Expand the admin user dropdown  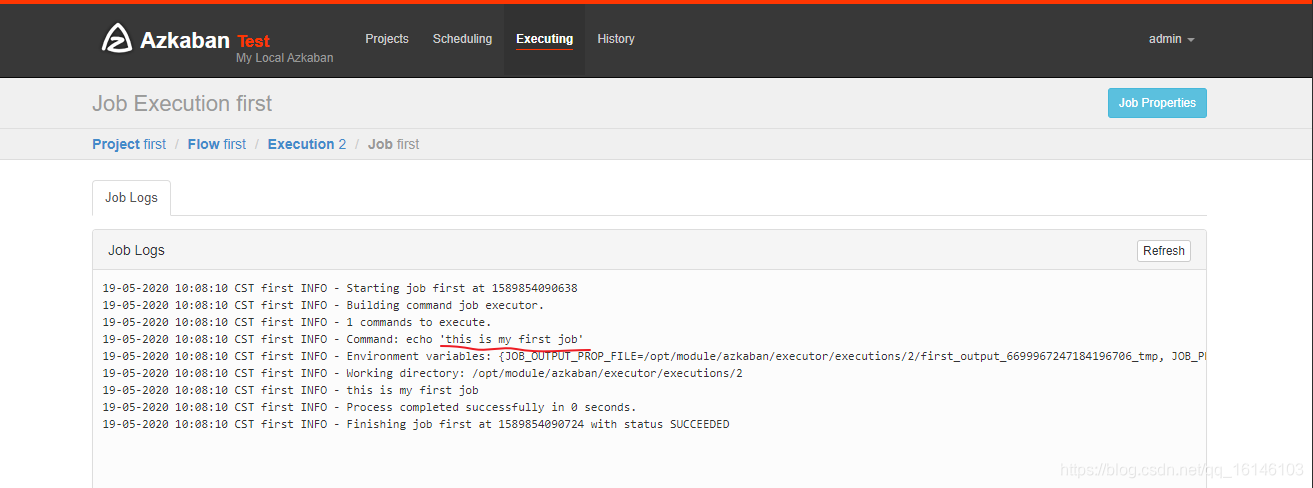click(x=1172, y=39)
